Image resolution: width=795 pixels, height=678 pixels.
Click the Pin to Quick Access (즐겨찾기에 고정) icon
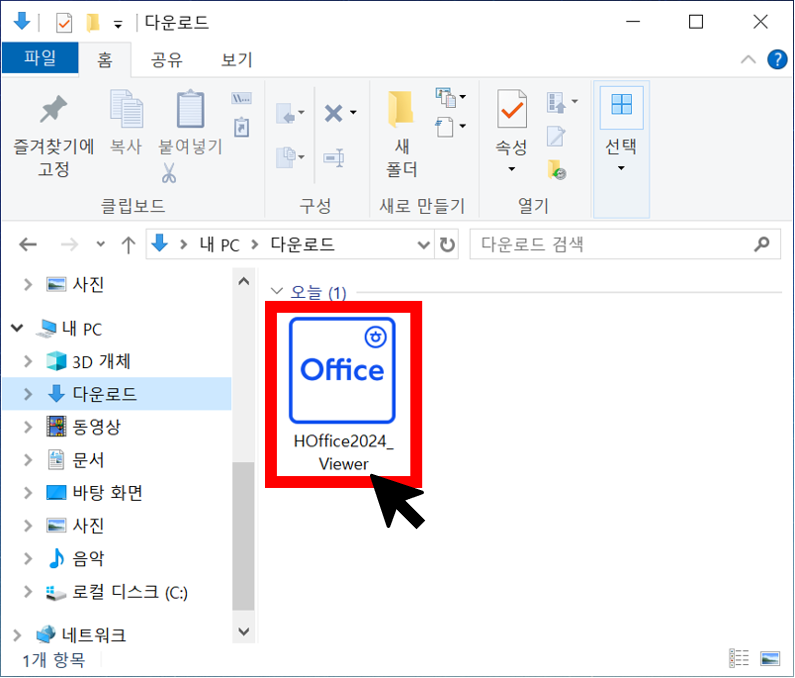tap(53, 109)
